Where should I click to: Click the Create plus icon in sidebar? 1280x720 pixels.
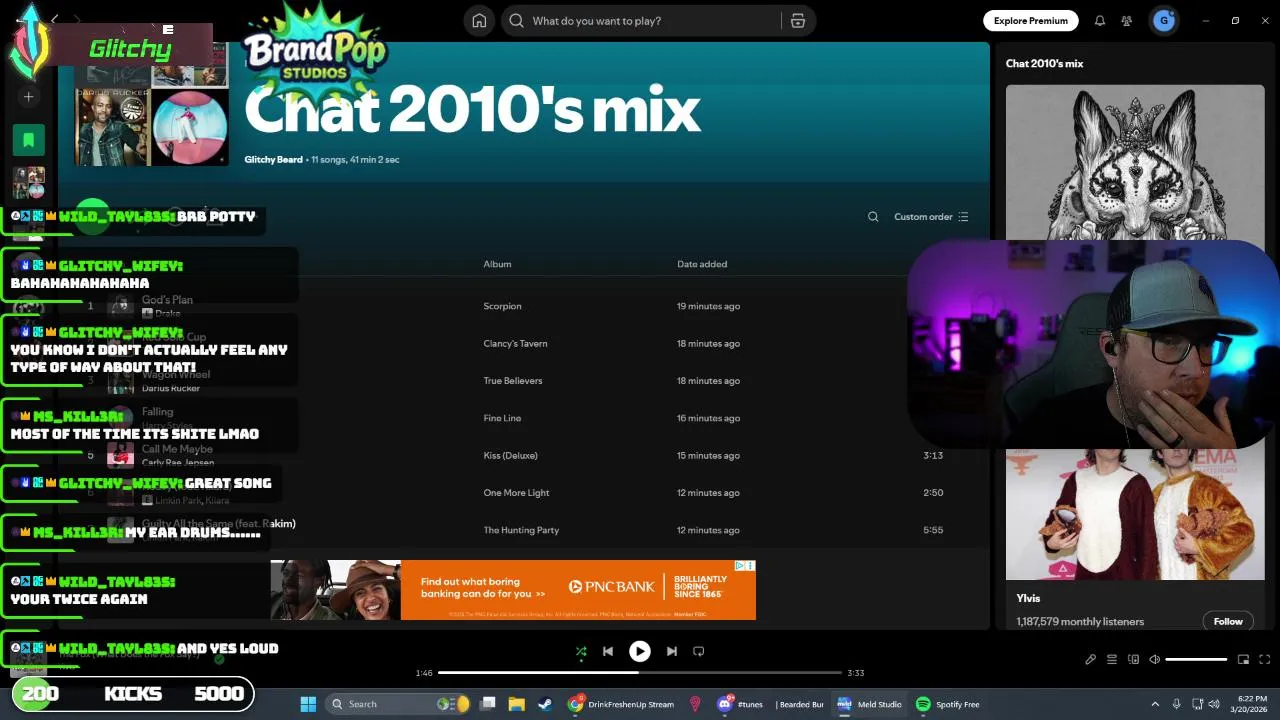tap(29, 97)
